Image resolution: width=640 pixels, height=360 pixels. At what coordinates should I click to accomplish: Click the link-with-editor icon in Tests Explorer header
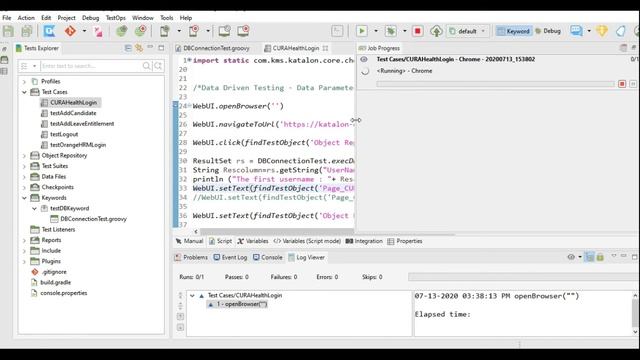[139, 48]
